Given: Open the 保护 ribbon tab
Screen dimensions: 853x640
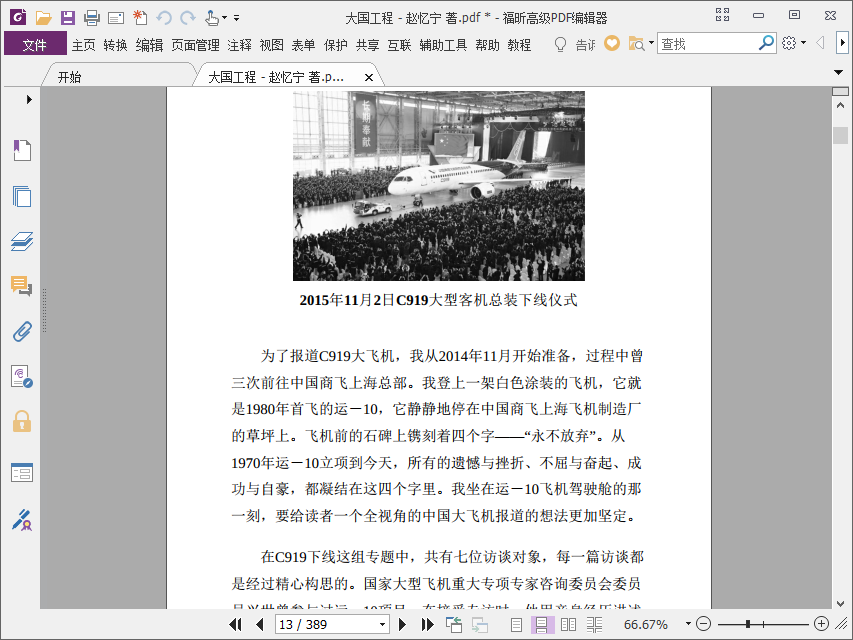Looking at the screenshot, I should tap(336, 45).
